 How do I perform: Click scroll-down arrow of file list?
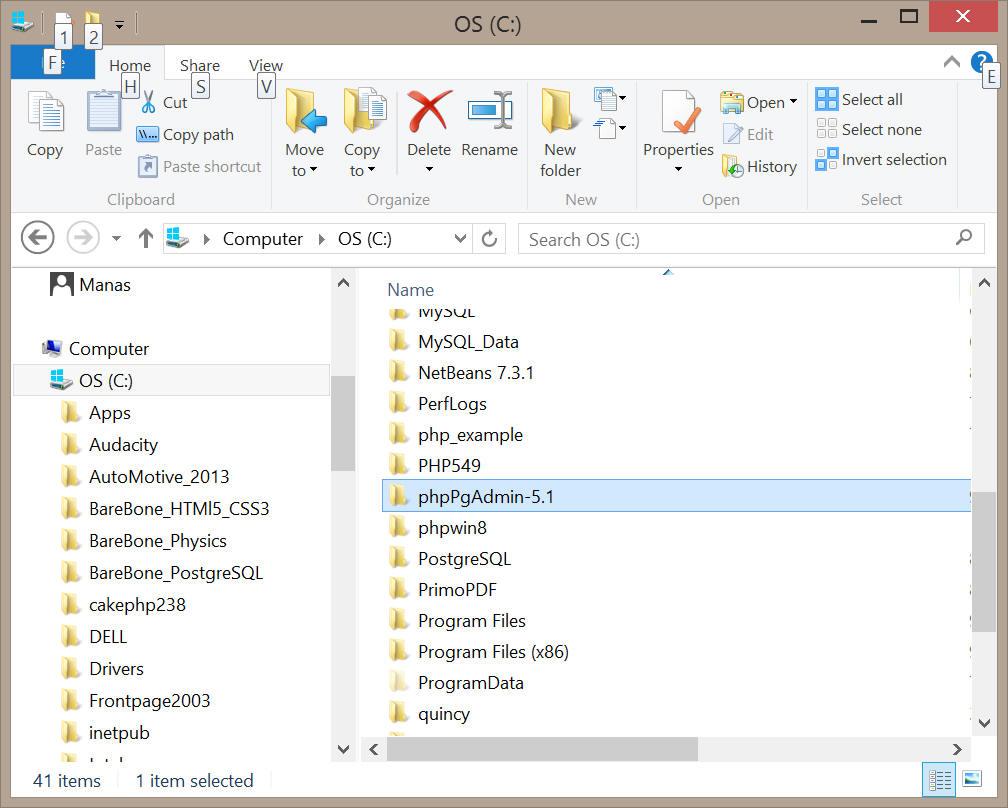click(984, 723)
